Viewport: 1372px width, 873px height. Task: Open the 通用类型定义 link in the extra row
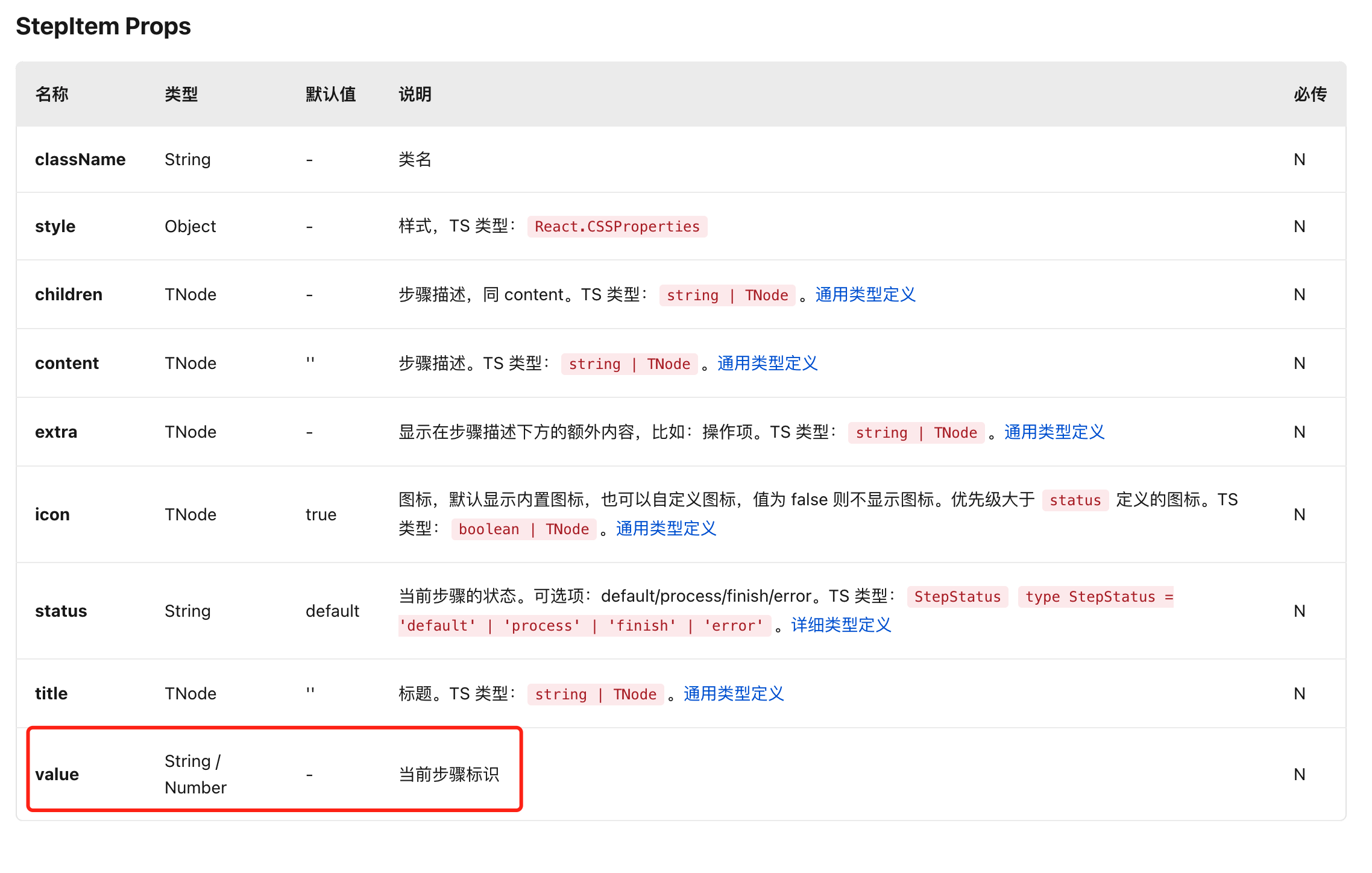click(x=1054, y=432)
